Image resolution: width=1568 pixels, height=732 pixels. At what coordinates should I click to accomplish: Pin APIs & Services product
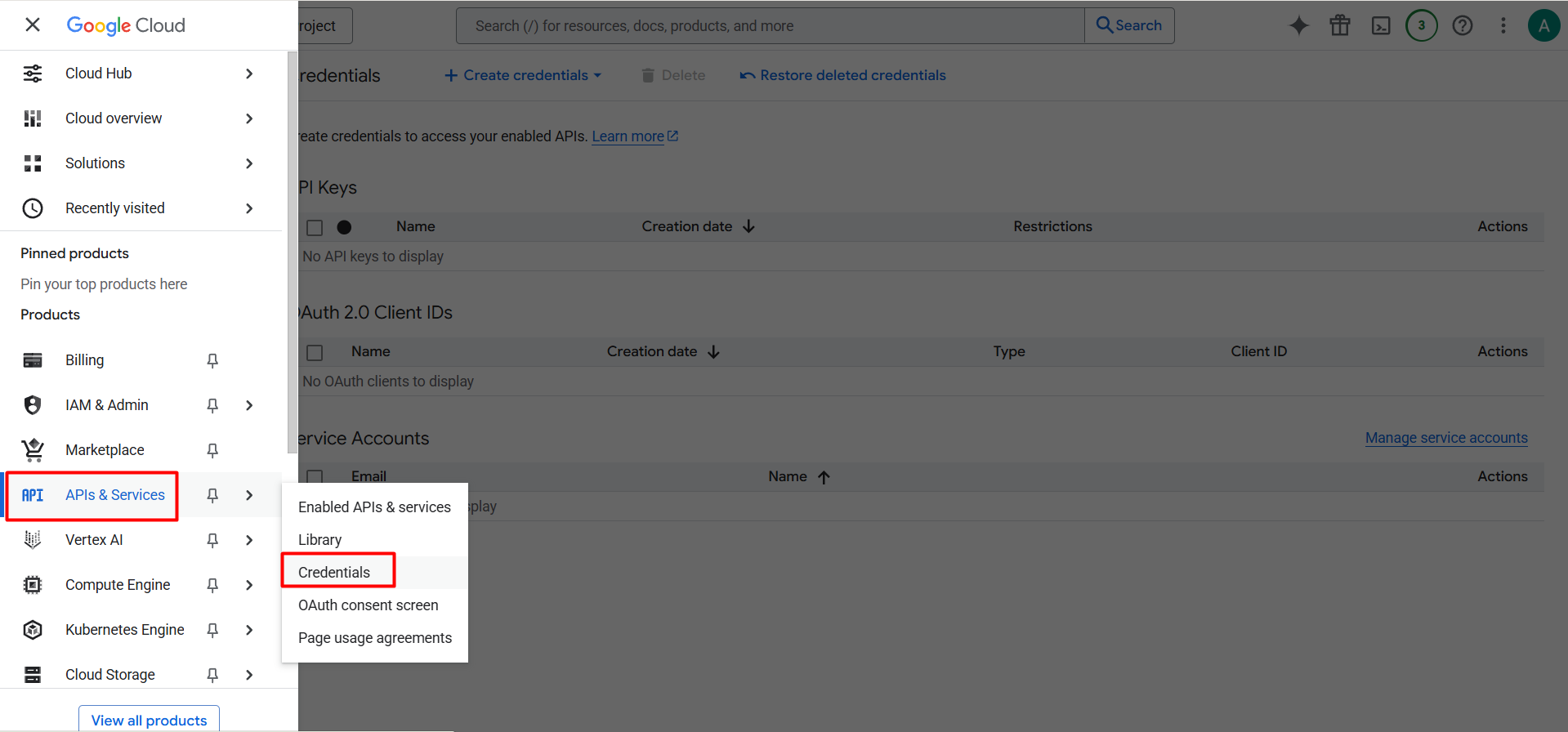click(212, 495)
